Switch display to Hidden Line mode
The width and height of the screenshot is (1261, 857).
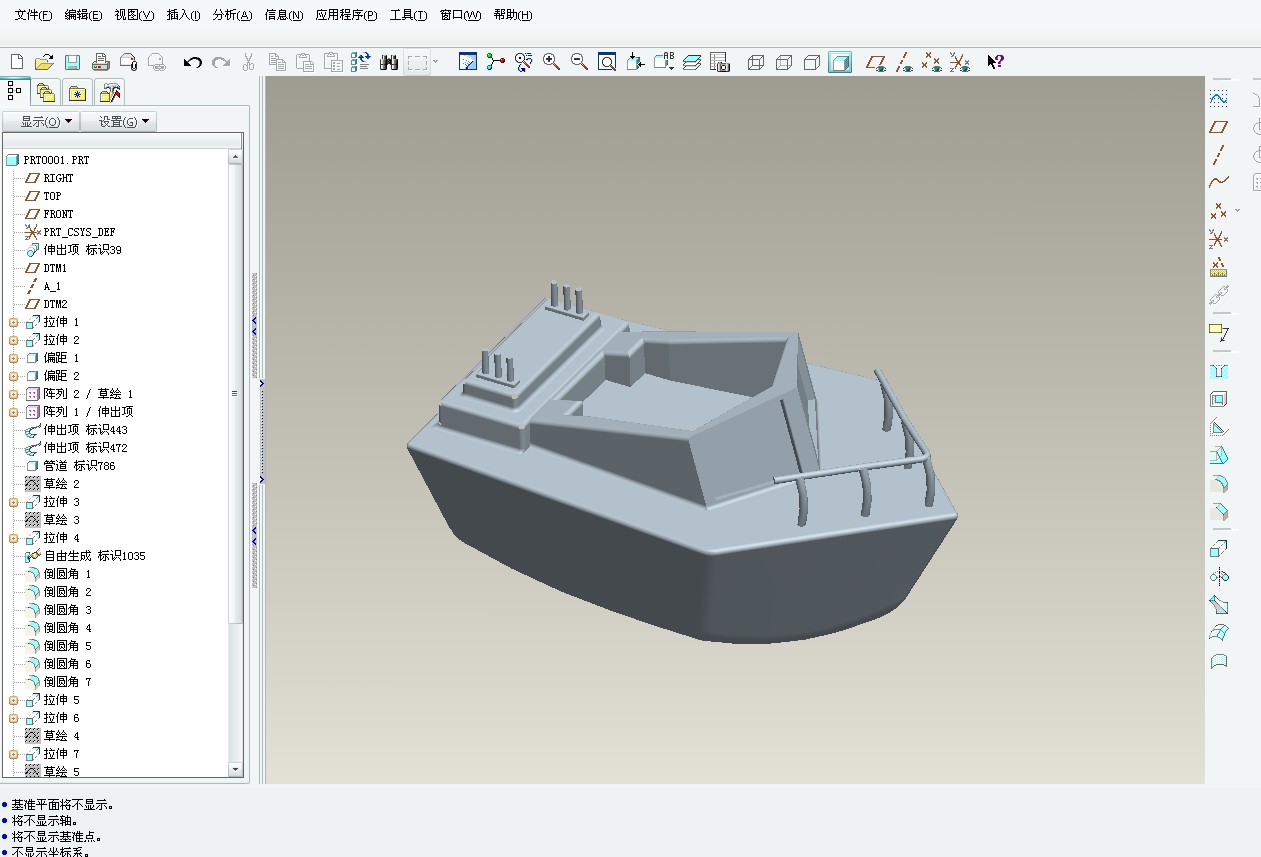[784, 62]
